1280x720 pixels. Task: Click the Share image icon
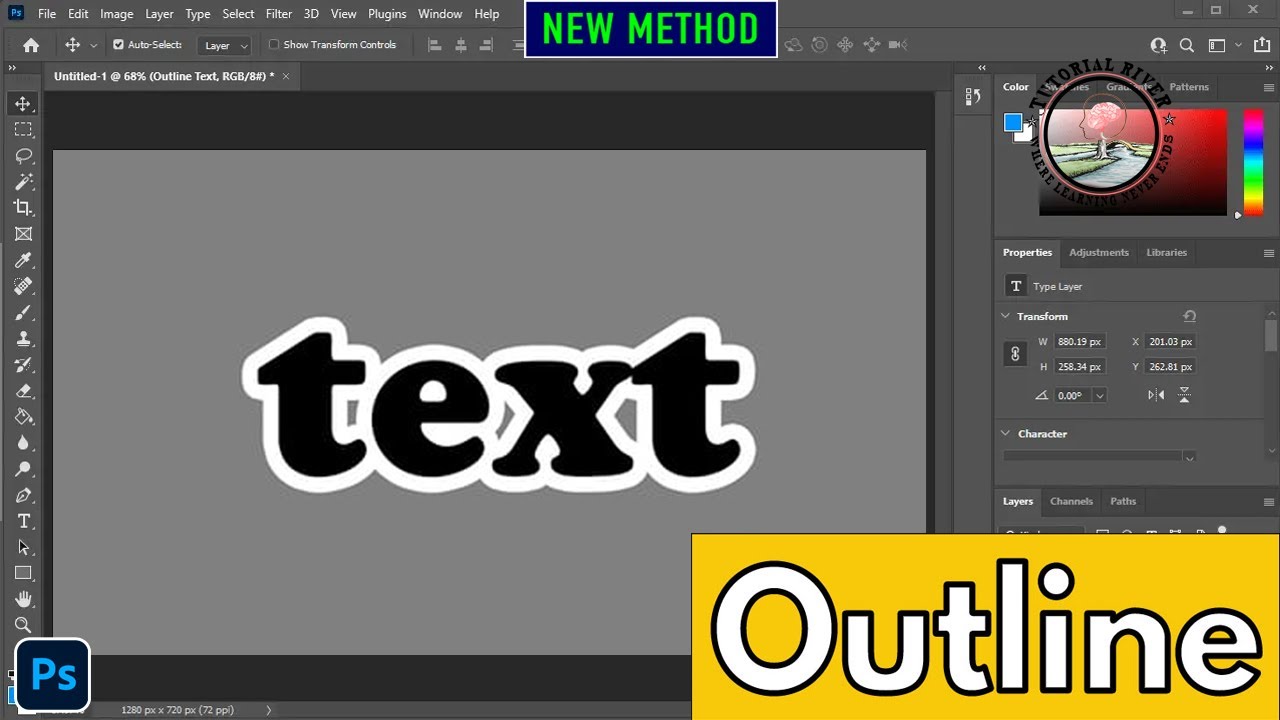click(1262, 45)
